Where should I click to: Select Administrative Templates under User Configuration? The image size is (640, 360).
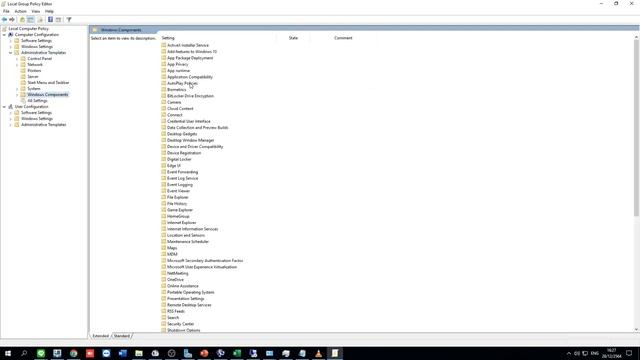pyautogui.click(x=43, y=124)
